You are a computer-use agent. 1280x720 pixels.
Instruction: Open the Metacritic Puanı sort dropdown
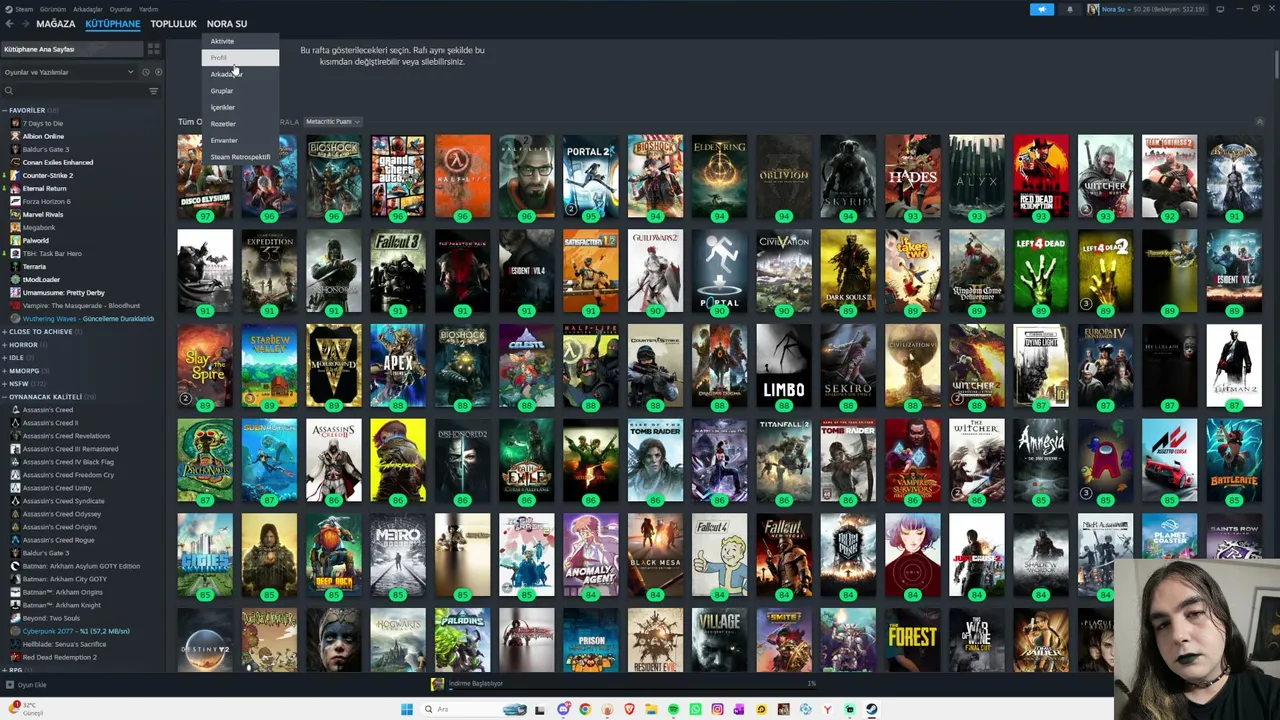[333, 122]
